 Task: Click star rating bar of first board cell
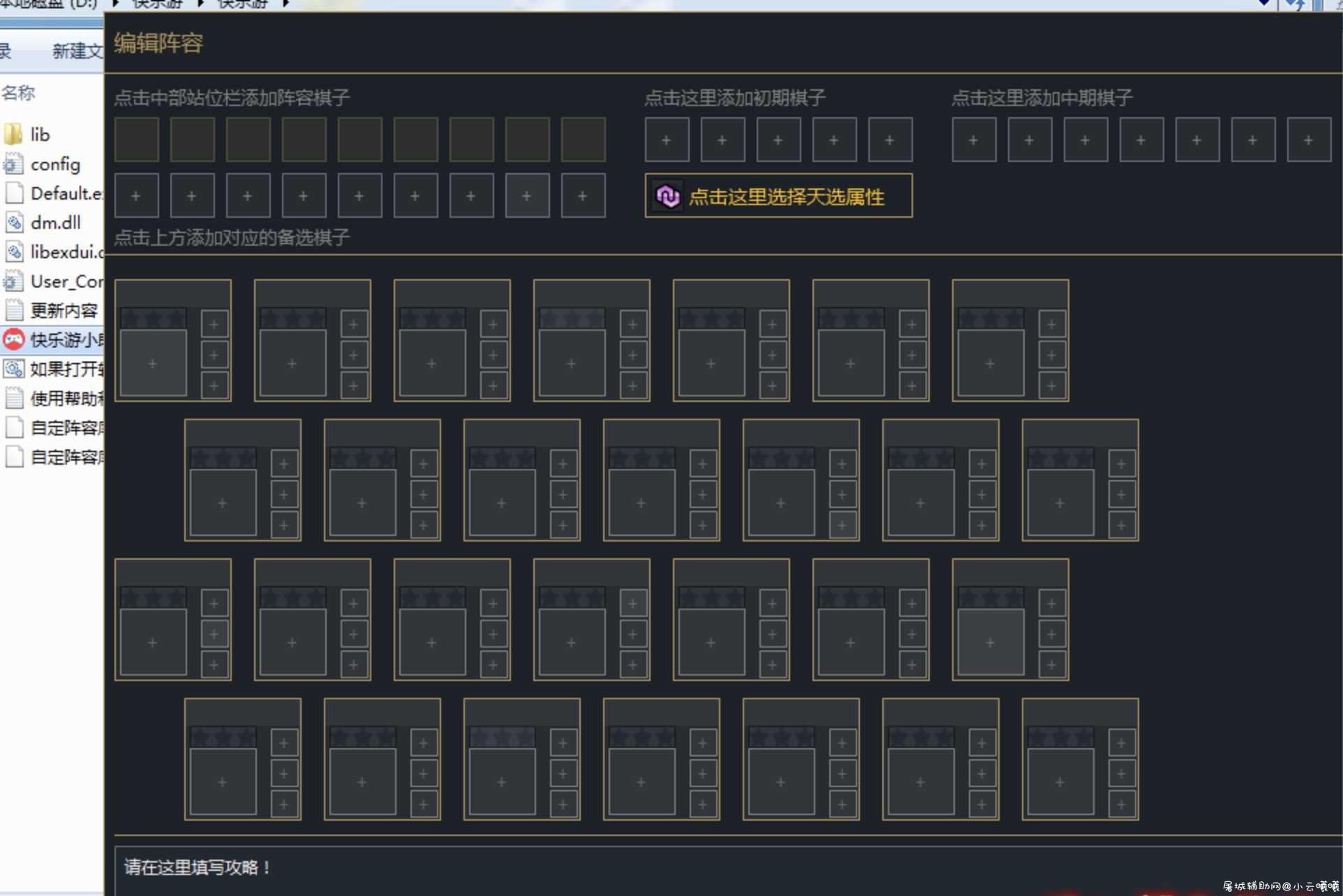(153, 319)
